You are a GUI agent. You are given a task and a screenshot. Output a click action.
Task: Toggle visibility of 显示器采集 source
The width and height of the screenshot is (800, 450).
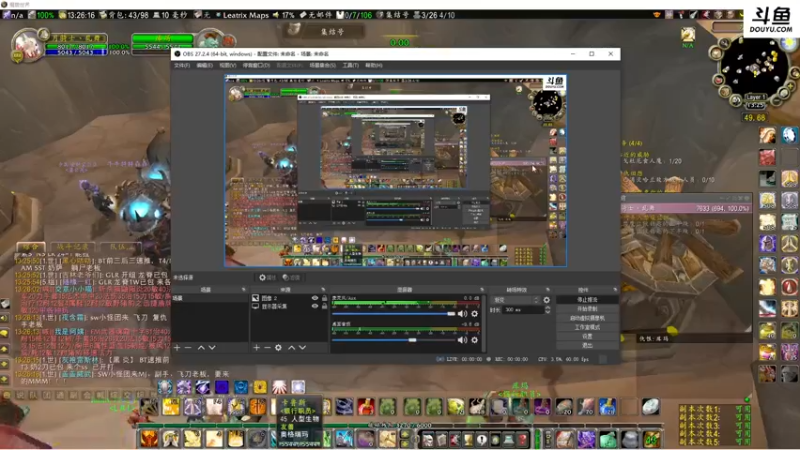click(315, 306)
